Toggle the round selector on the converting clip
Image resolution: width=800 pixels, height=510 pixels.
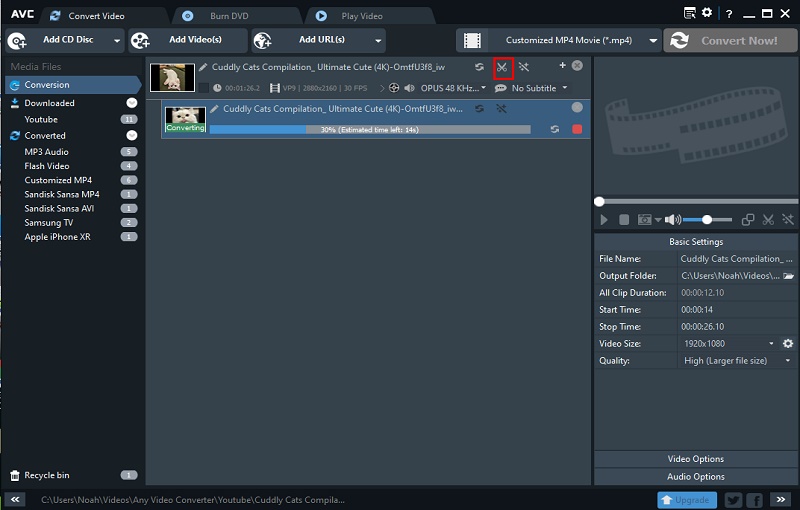(x=577, y=107)
